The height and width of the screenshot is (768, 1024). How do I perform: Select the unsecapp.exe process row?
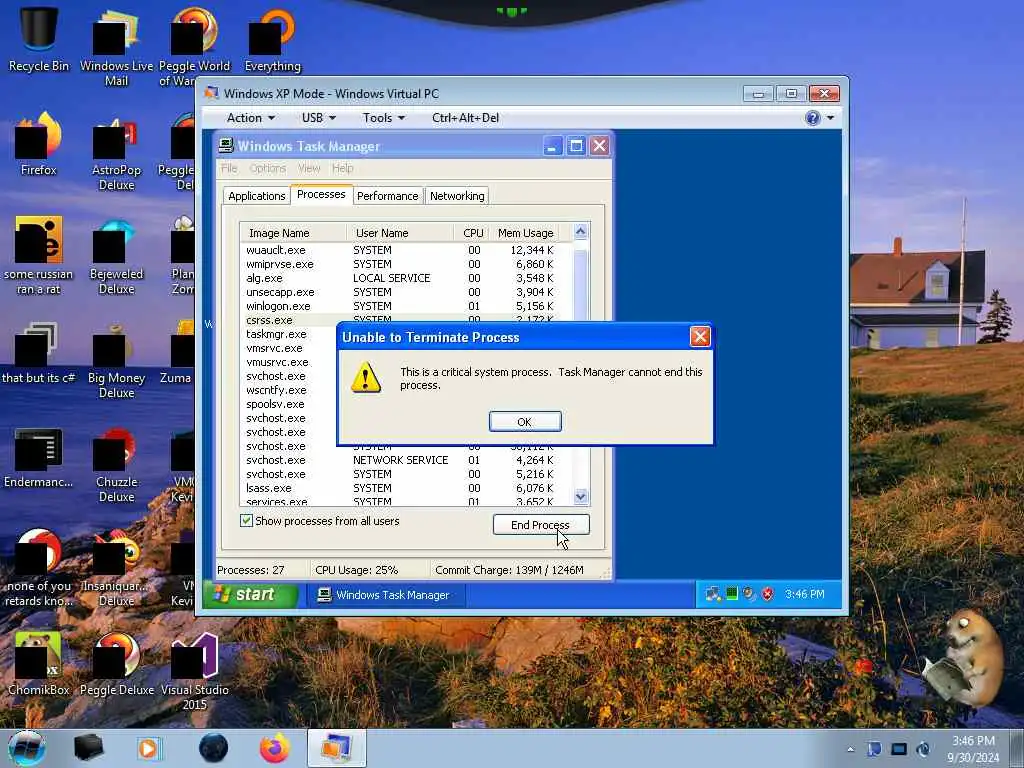(x=405, y=292)
